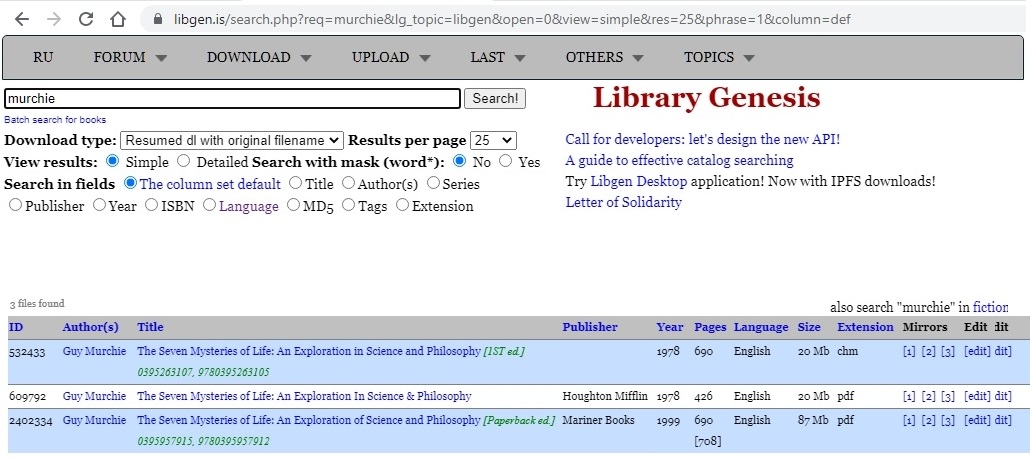Click the search box containing murchie
Viewport: 1030px width, 460px height.
click(232, 99)
